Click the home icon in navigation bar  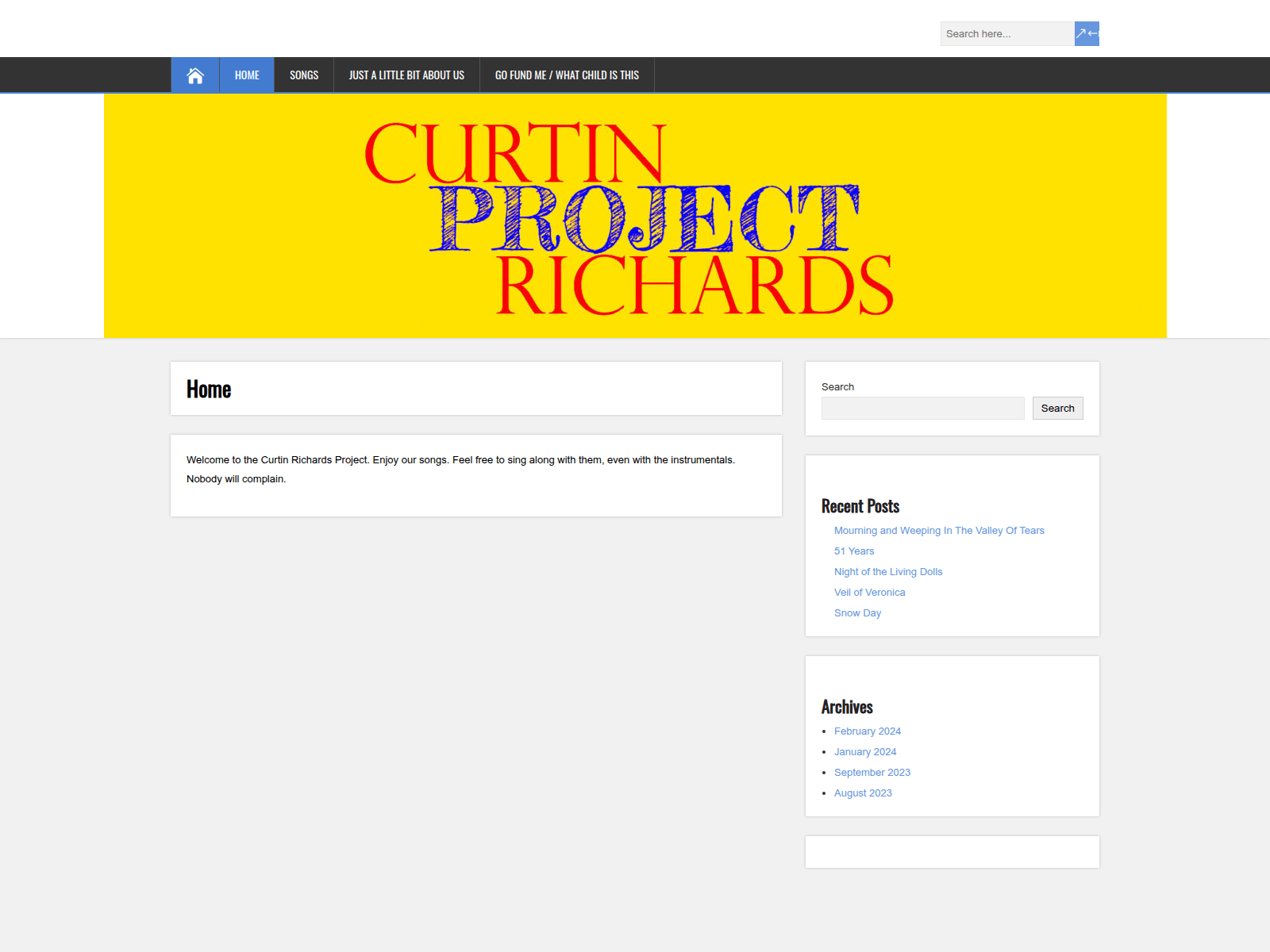[x=195, y=75]
